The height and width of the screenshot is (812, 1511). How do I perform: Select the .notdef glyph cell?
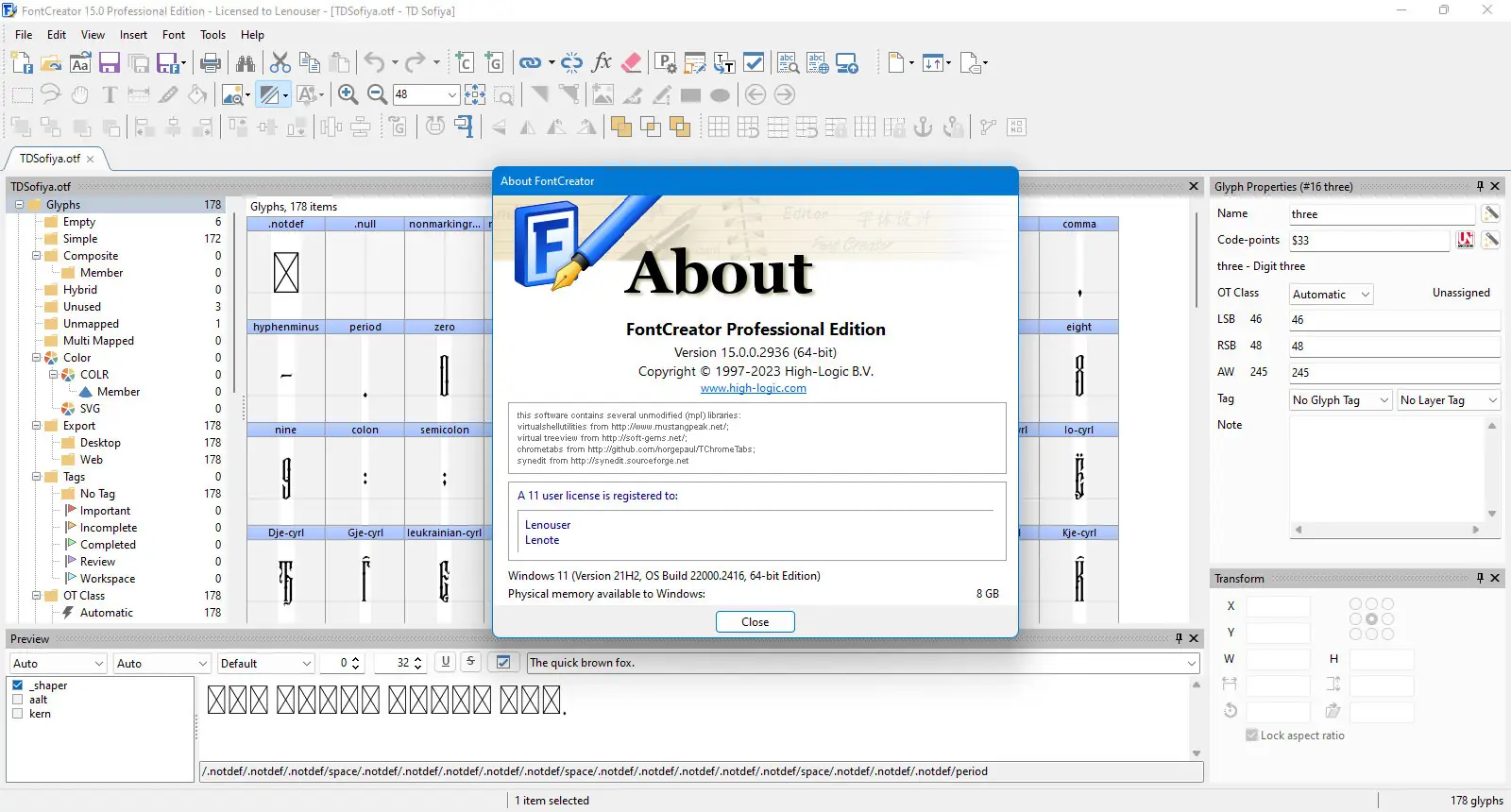[286, 268]
